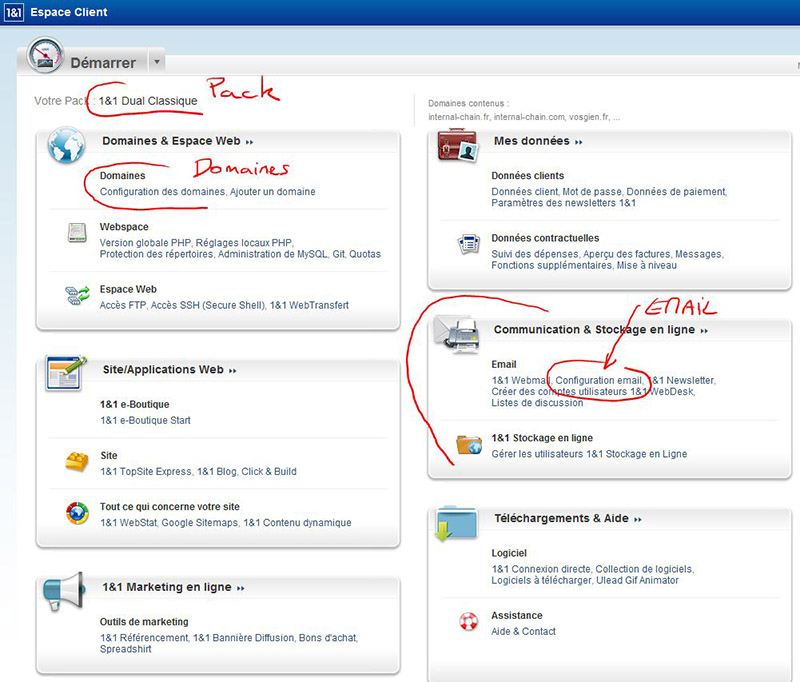Screen dimensions: 800x682
Task: Launch 1&1 WebTransfert
Action: tap(309, 305)
